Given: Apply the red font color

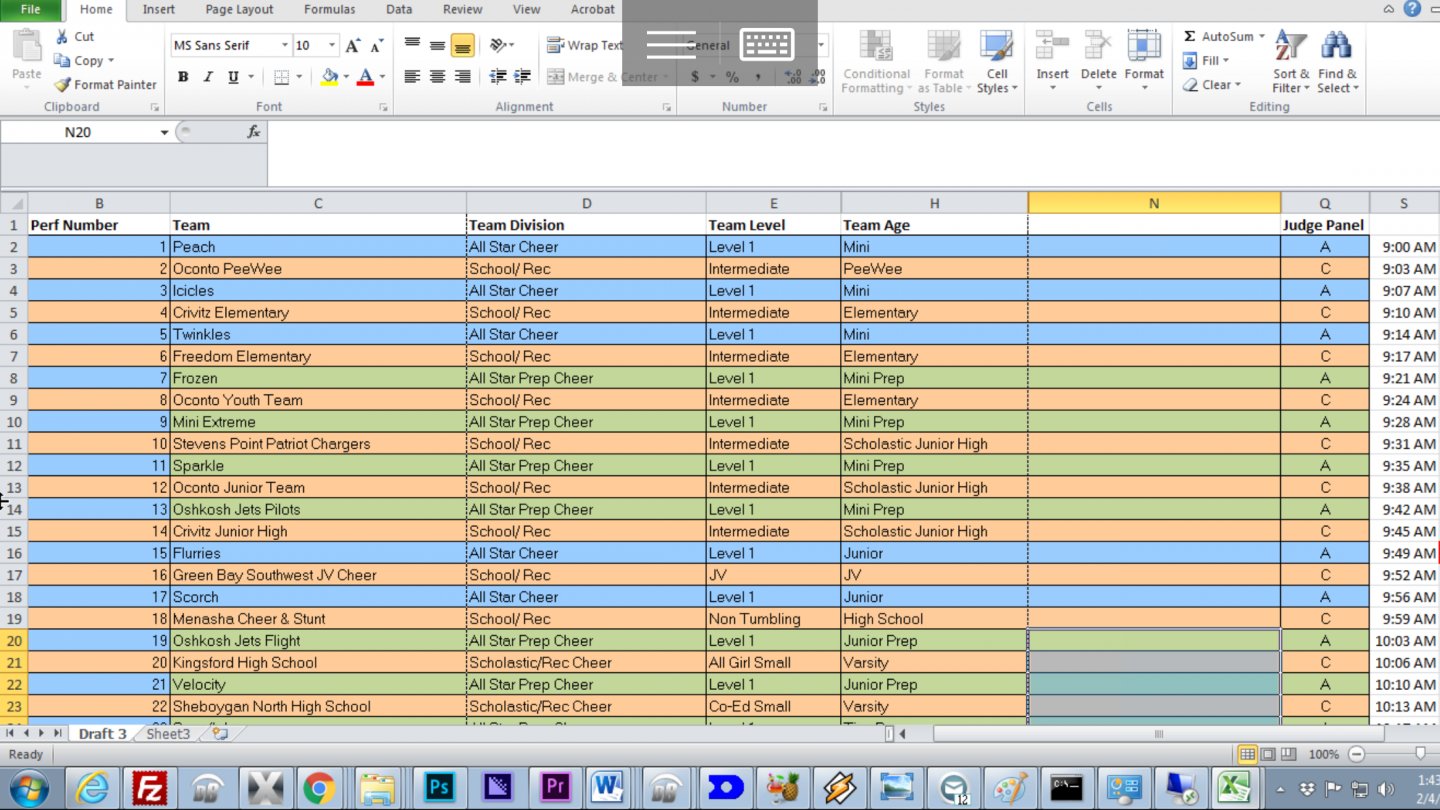Looking at the screenshot, I should [x=366, y=77].
